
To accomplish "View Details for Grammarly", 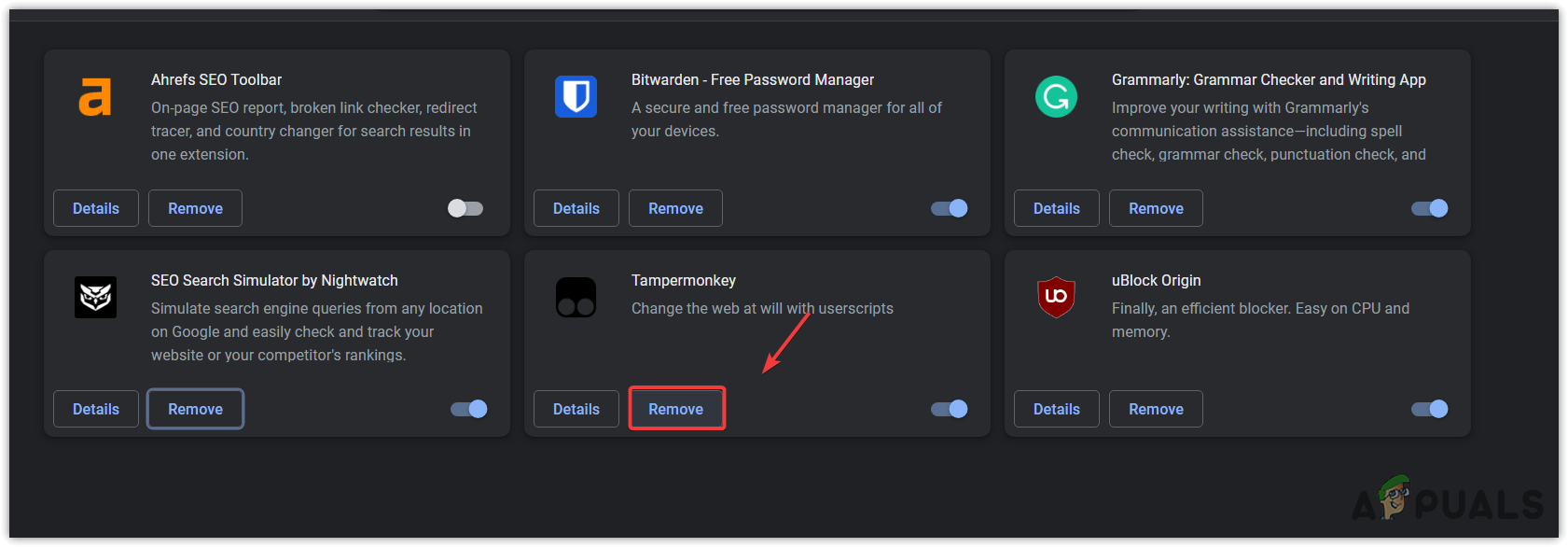I will [1057, 208].
